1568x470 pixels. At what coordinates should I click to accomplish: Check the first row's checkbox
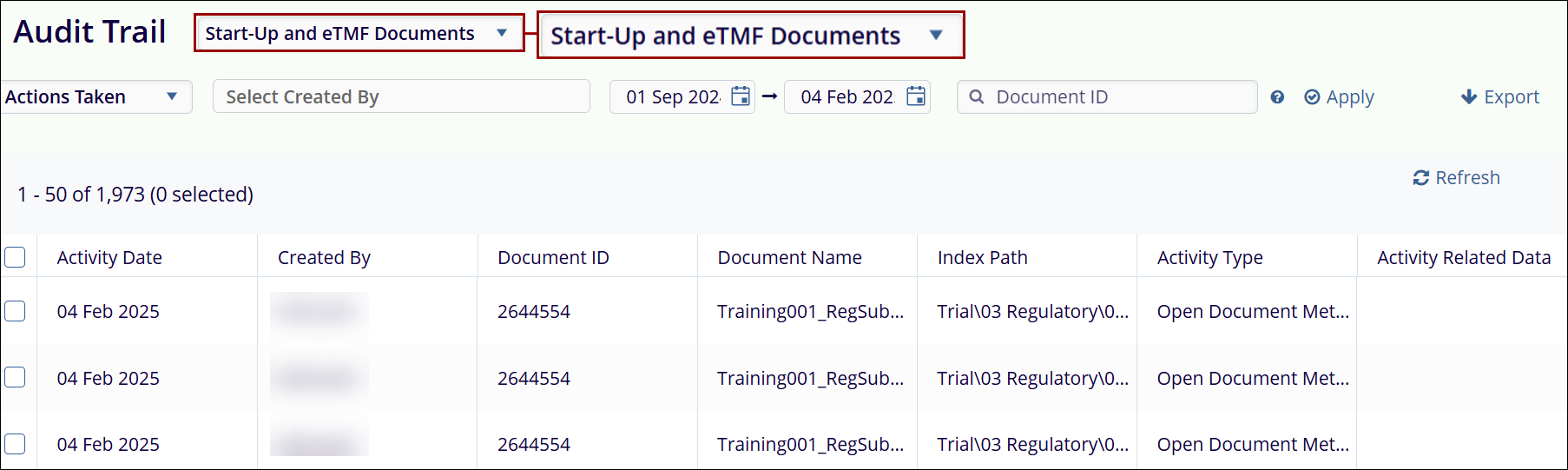[16, 311]
